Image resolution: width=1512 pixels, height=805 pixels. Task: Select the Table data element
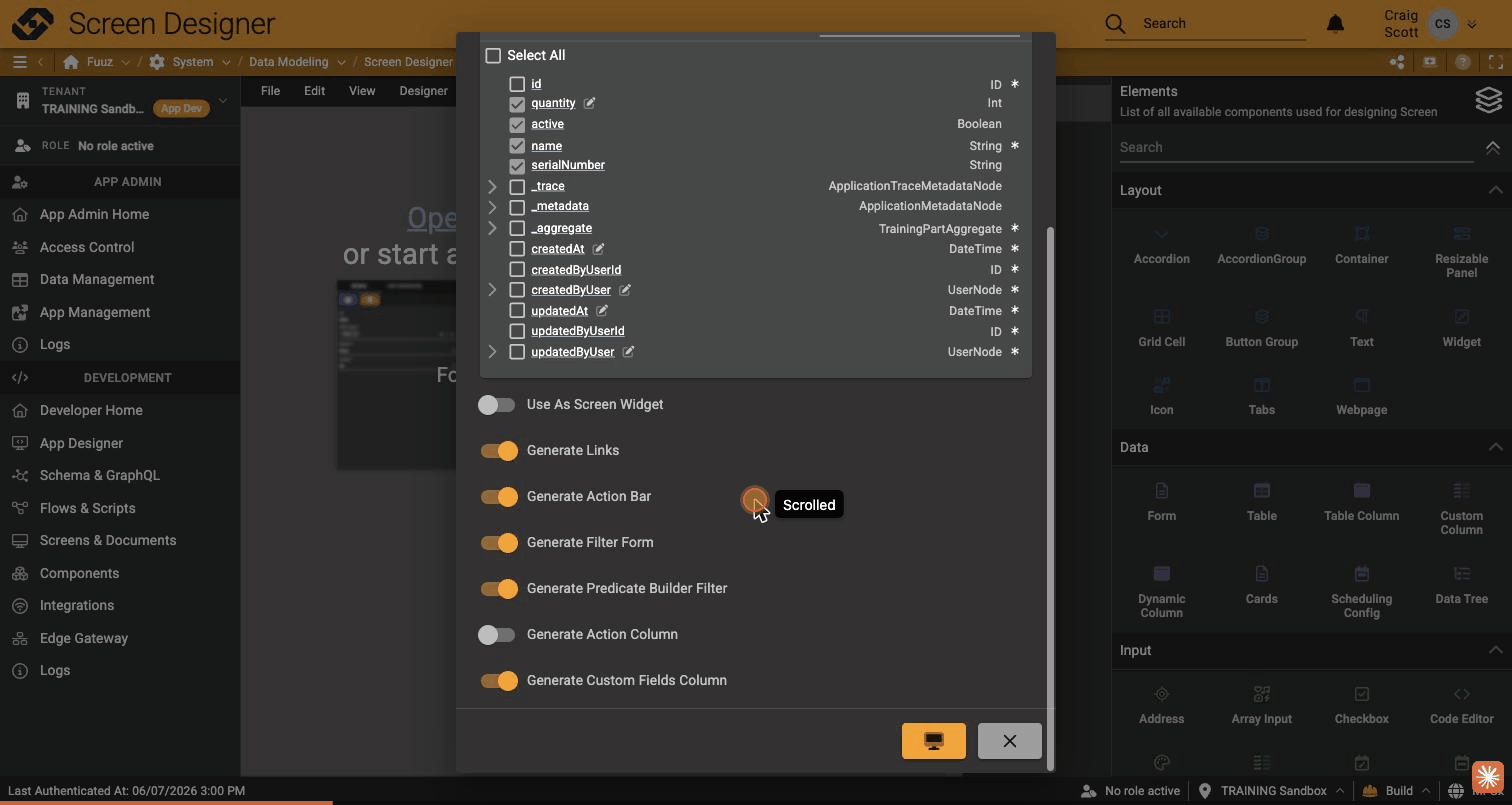coord(1261,502)
